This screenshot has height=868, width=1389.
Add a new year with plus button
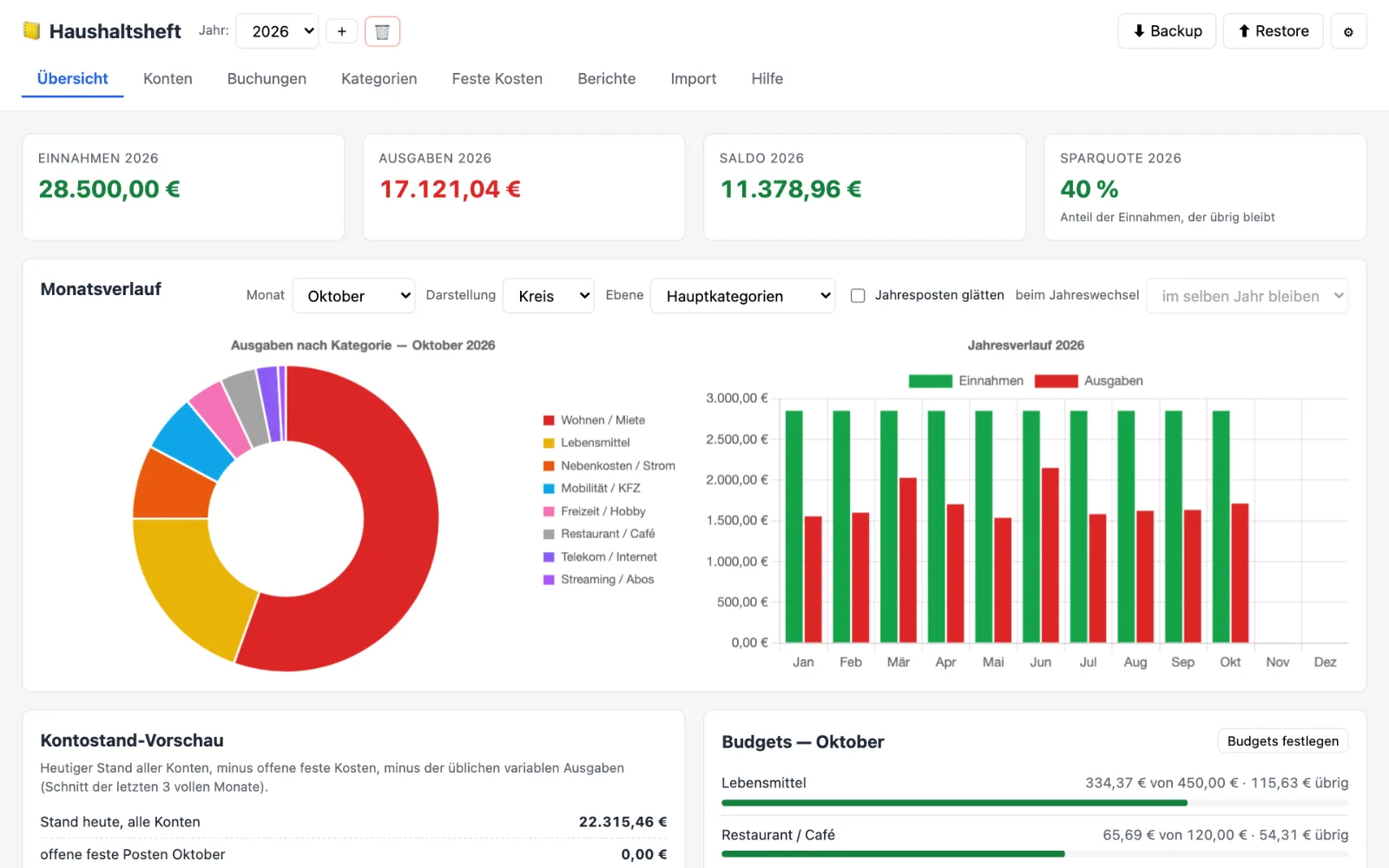click(342, 31)
